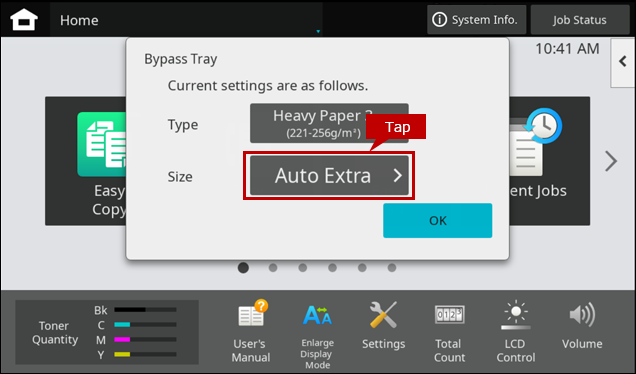Collapse side panel with left arrow tab
This screenshot has width=636, height=374.
pyautogui.click(x=623, y=62)
